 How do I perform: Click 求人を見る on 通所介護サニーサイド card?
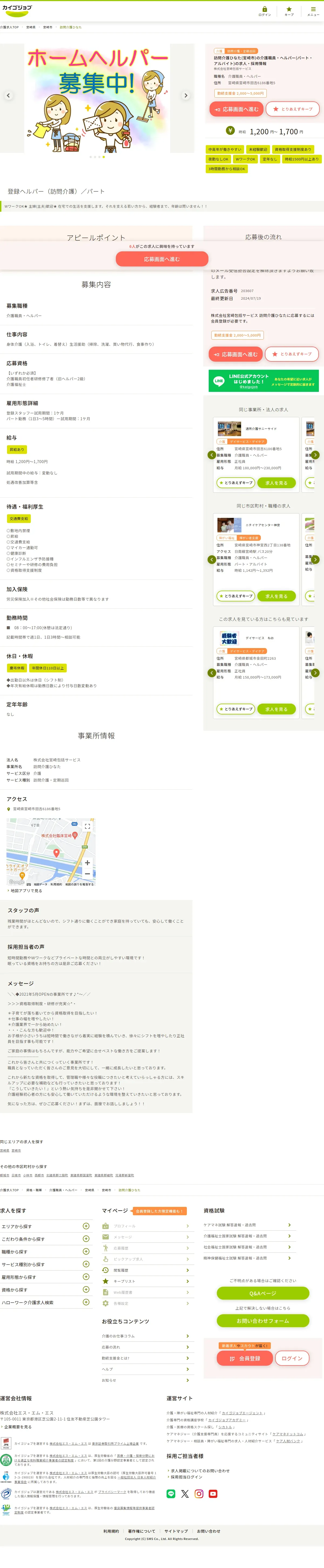click(276, 483)
